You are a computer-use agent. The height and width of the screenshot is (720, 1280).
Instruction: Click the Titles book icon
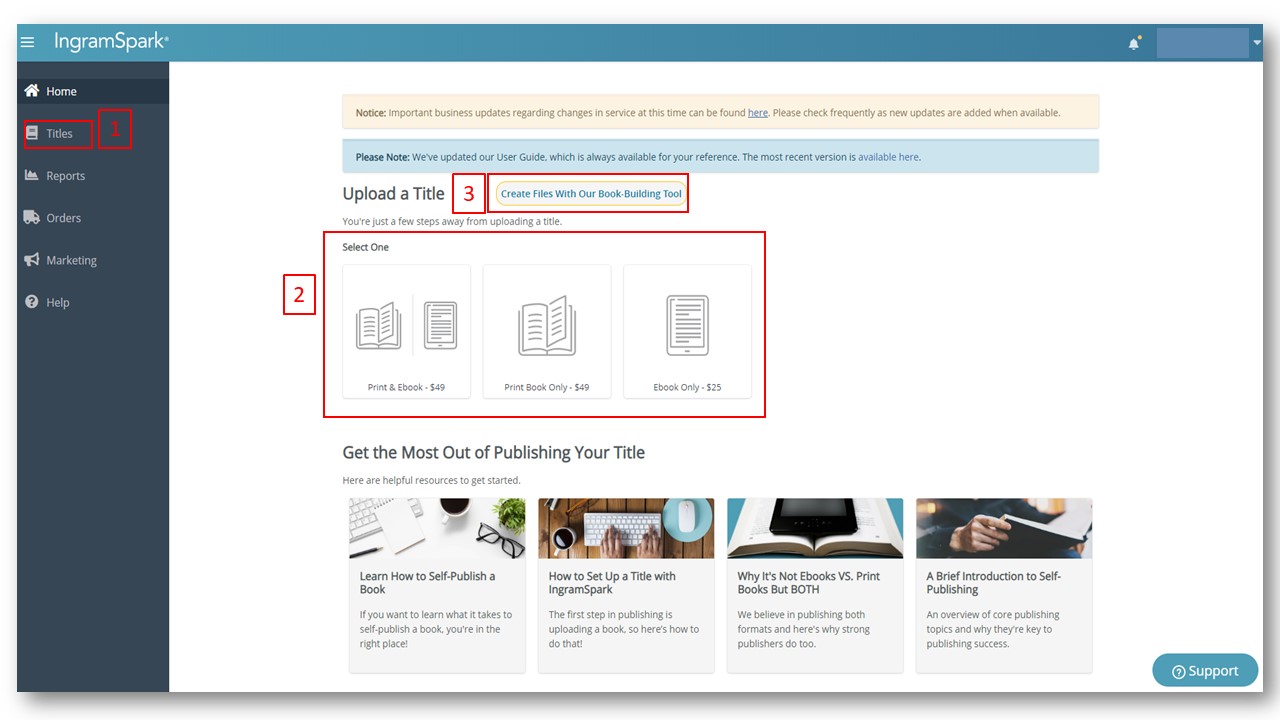[x=32, y=133]
